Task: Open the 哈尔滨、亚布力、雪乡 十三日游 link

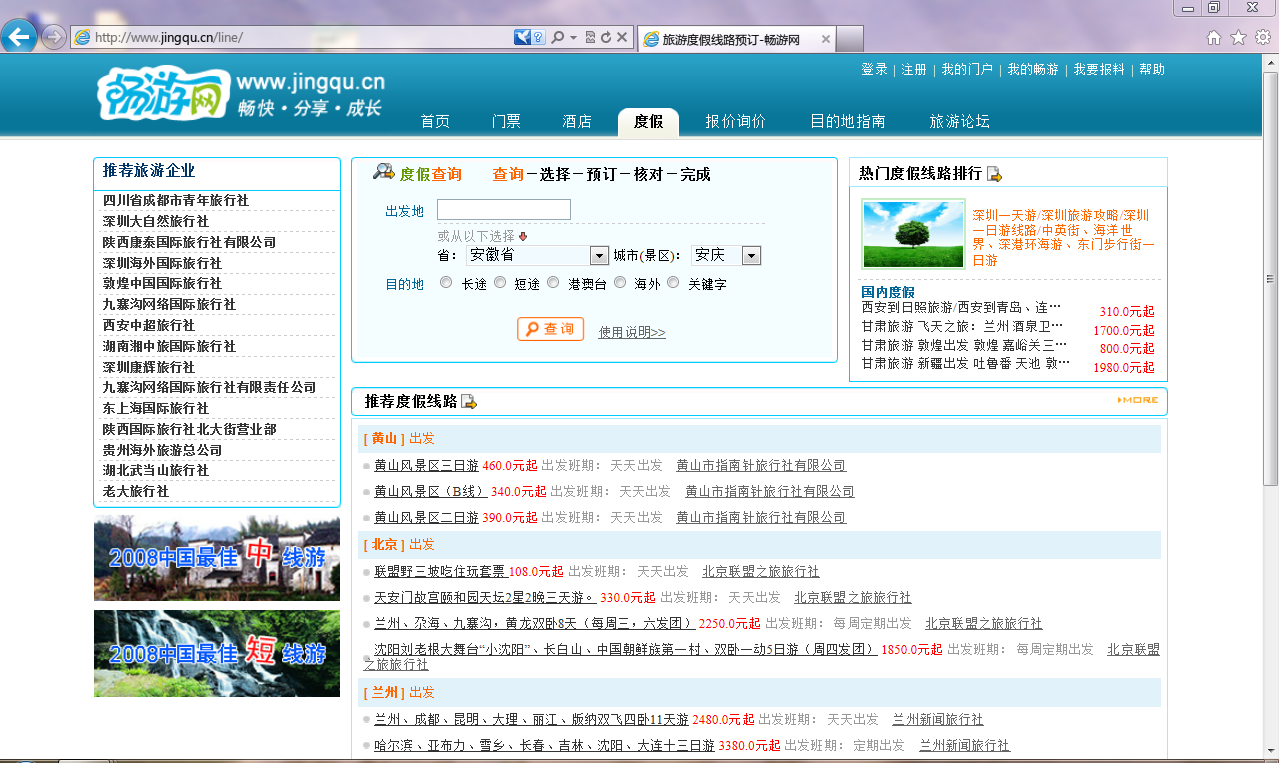Action: tap(544, 745)
